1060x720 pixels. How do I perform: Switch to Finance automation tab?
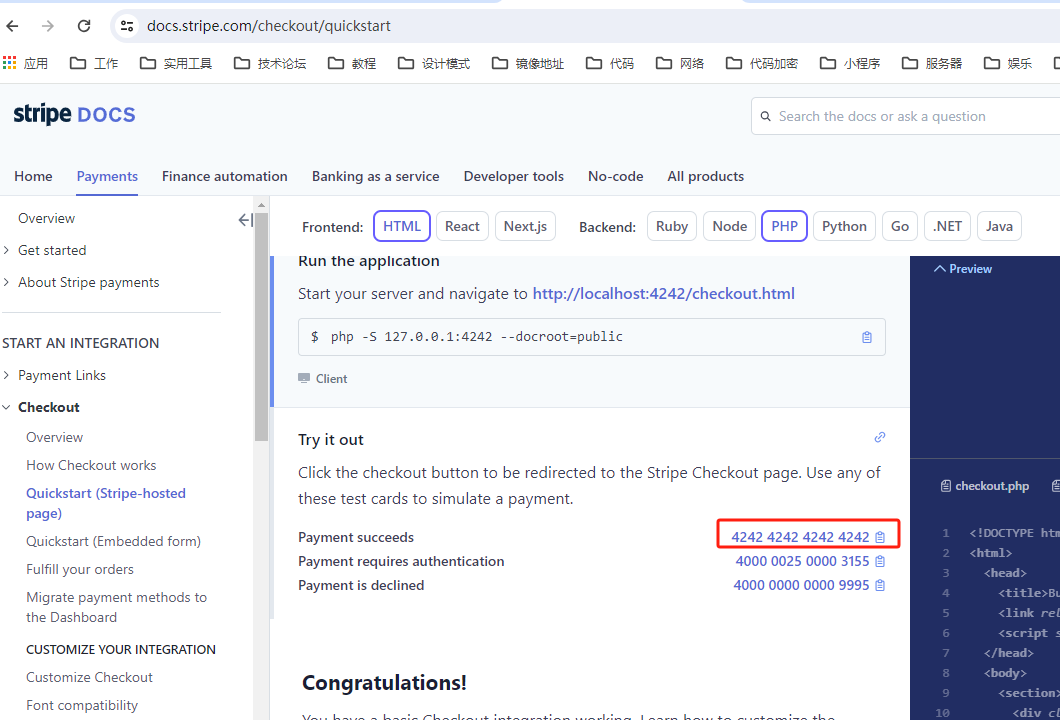pos(224,176)
